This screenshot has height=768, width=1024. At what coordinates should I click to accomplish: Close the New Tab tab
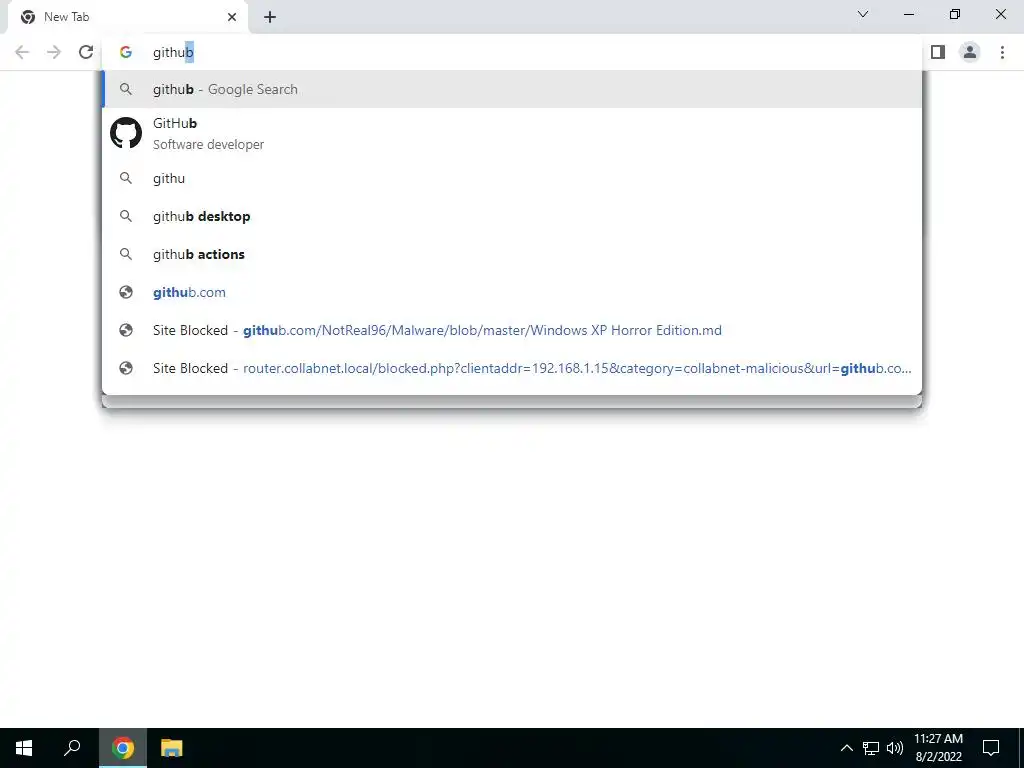coord(232,17)
